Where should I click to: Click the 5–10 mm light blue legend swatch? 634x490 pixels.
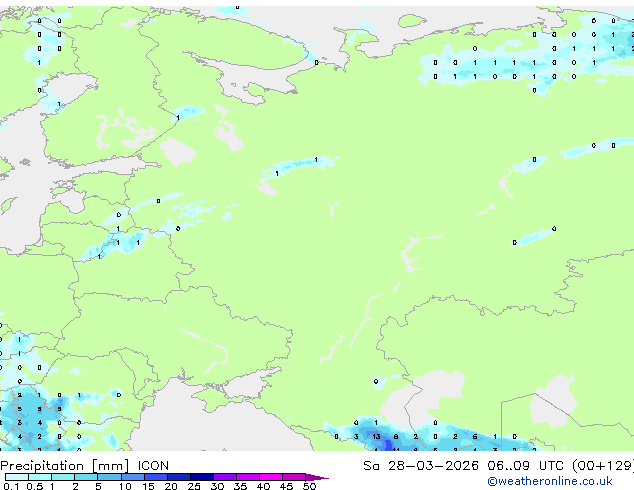pos(109,477)
